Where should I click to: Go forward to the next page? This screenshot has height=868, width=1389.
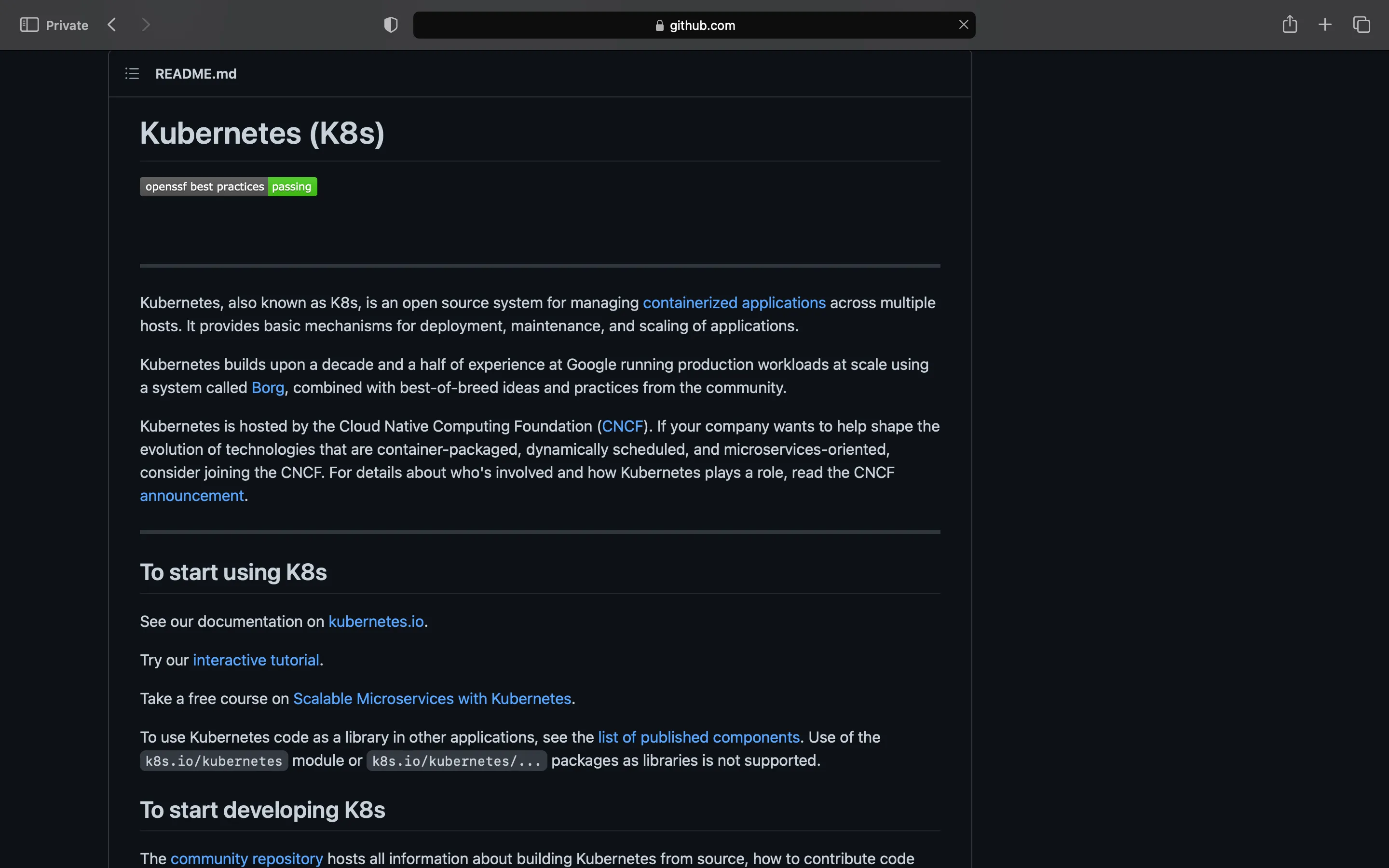[146, 25]
